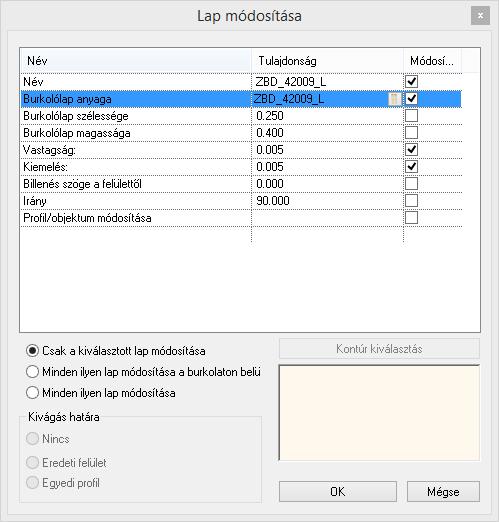Click the 0.000 tilt angle value
499x522 pixels.
[270, 184]
